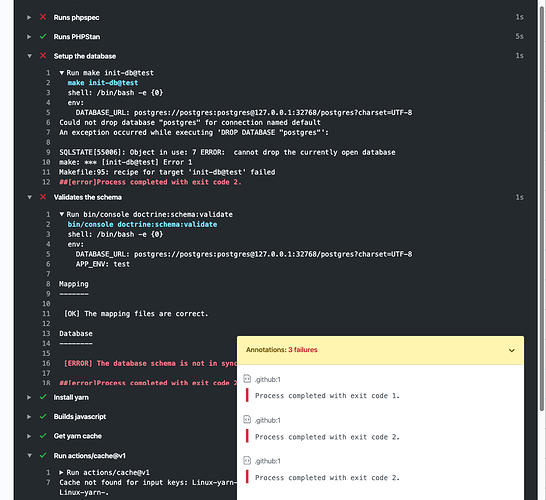This screenshot has width=546, height=500.
Task: Click the DATABASE_URL line under Setup the database
Action: point(244,112)
